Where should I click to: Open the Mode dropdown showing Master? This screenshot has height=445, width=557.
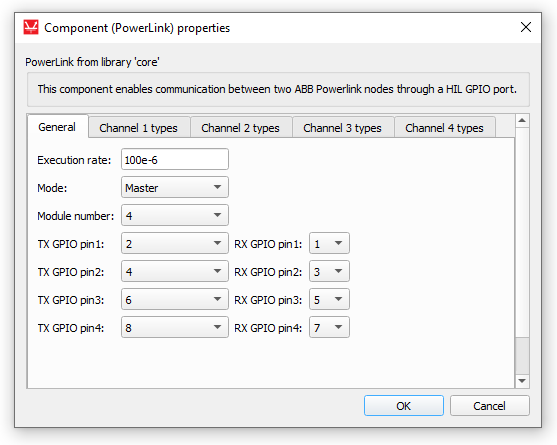coord(175,187)
